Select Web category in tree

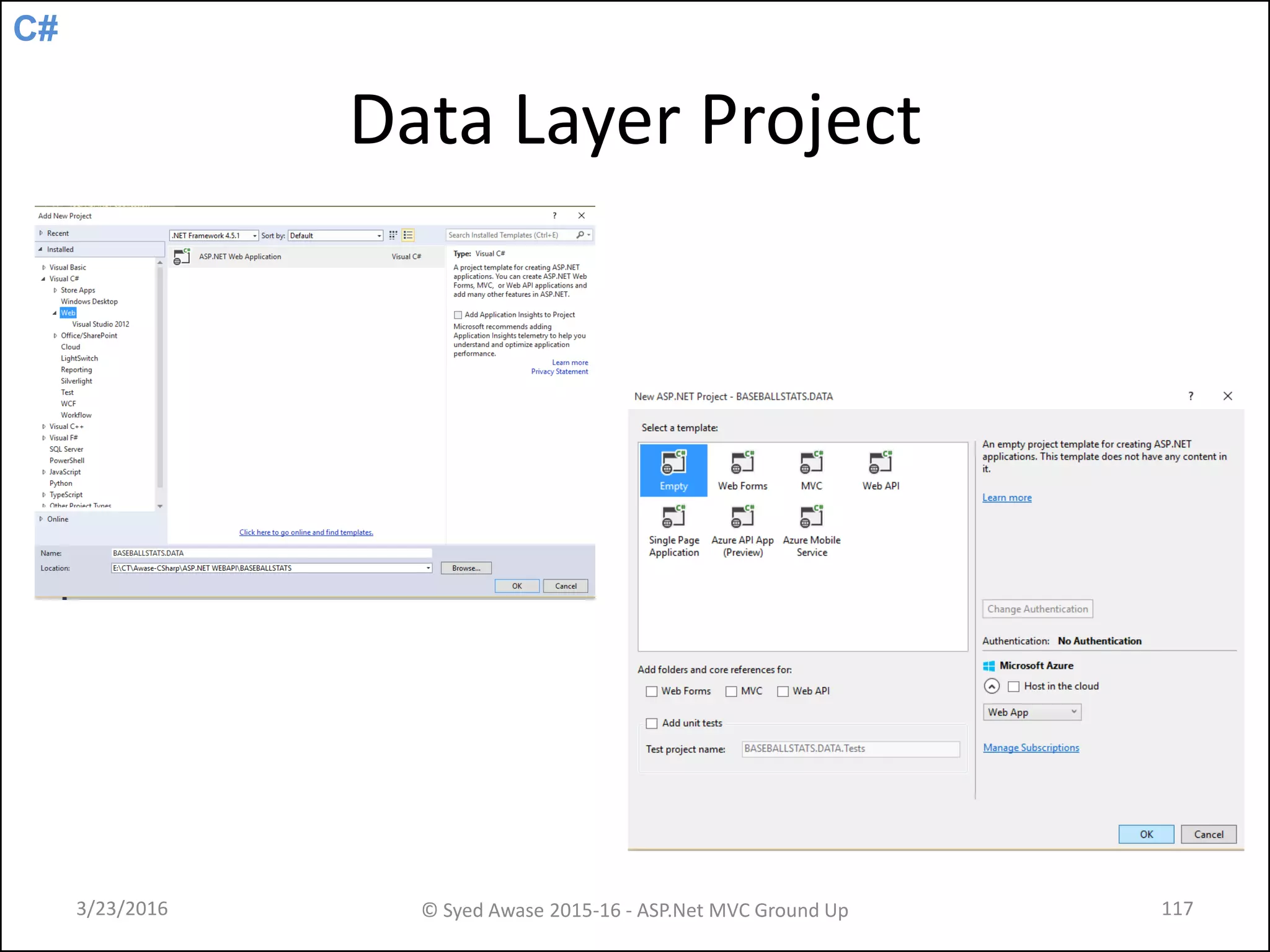point(68,313)
